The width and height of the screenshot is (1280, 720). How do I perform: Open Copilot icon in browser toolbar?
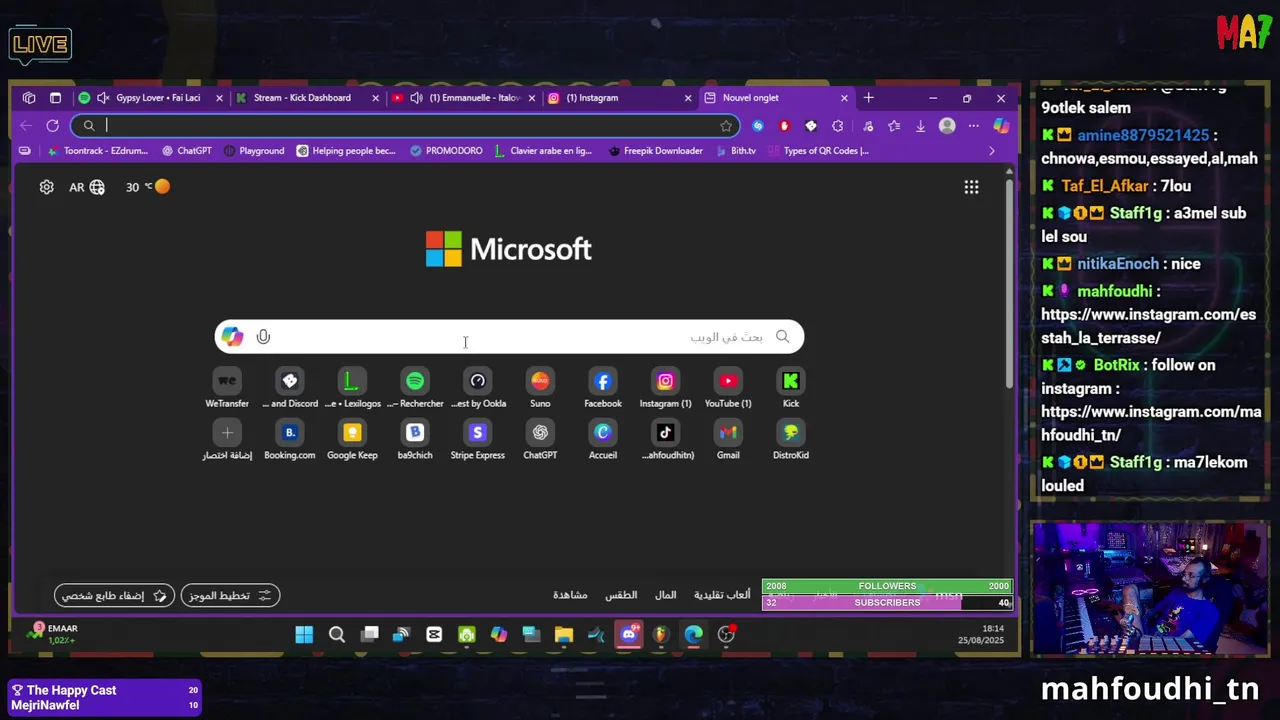[1001, 126]
